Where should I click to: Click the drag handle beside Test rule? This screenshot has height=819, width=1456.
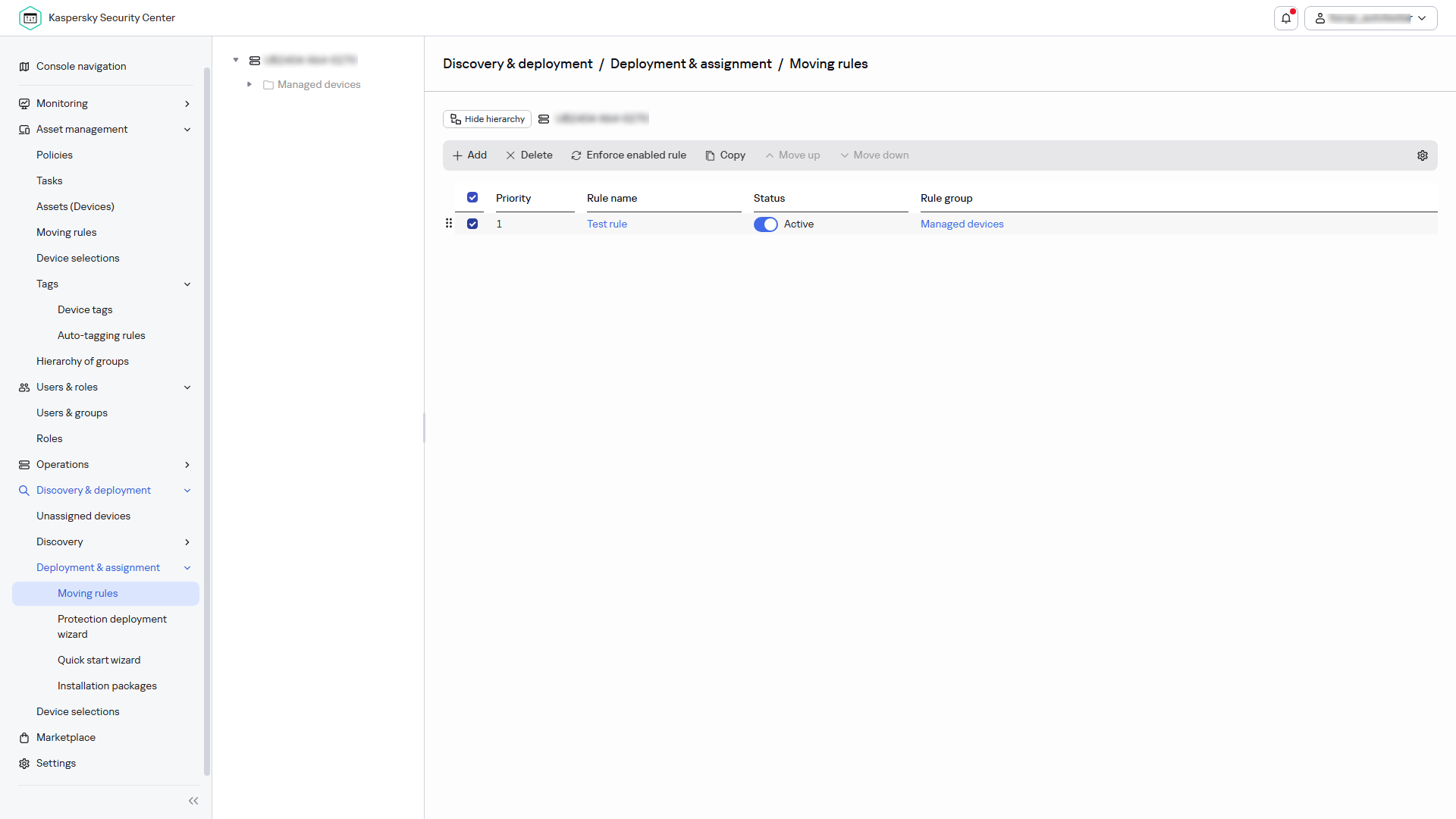click(x=449, y=223)
